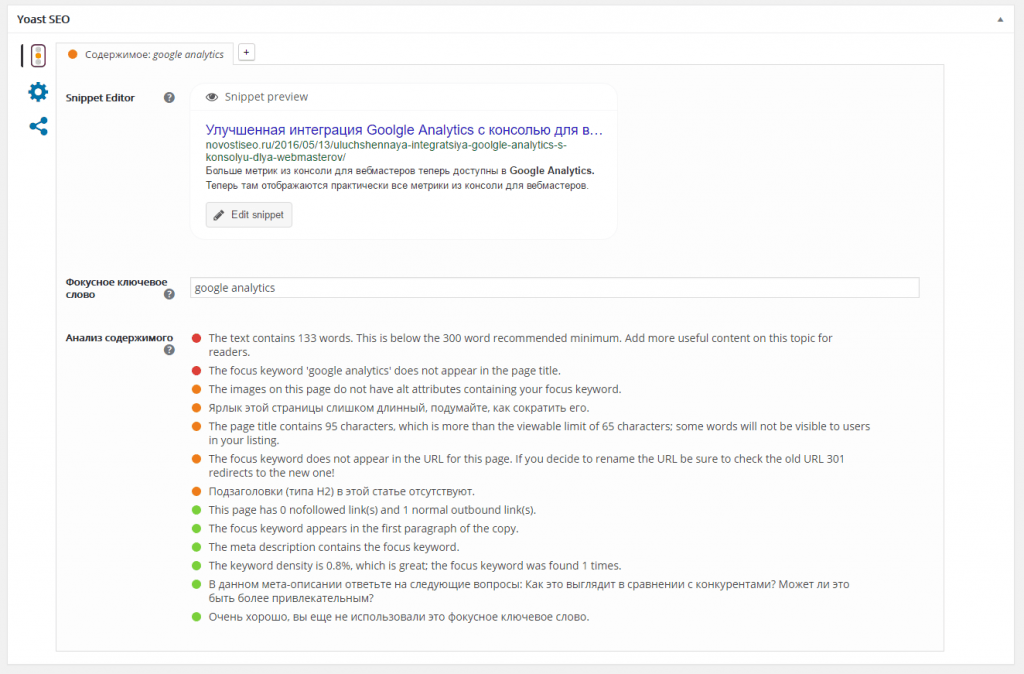Open the traffic light content analysis tab
This screenshot has width=1024, height=674.
click(x=38, y=56)
